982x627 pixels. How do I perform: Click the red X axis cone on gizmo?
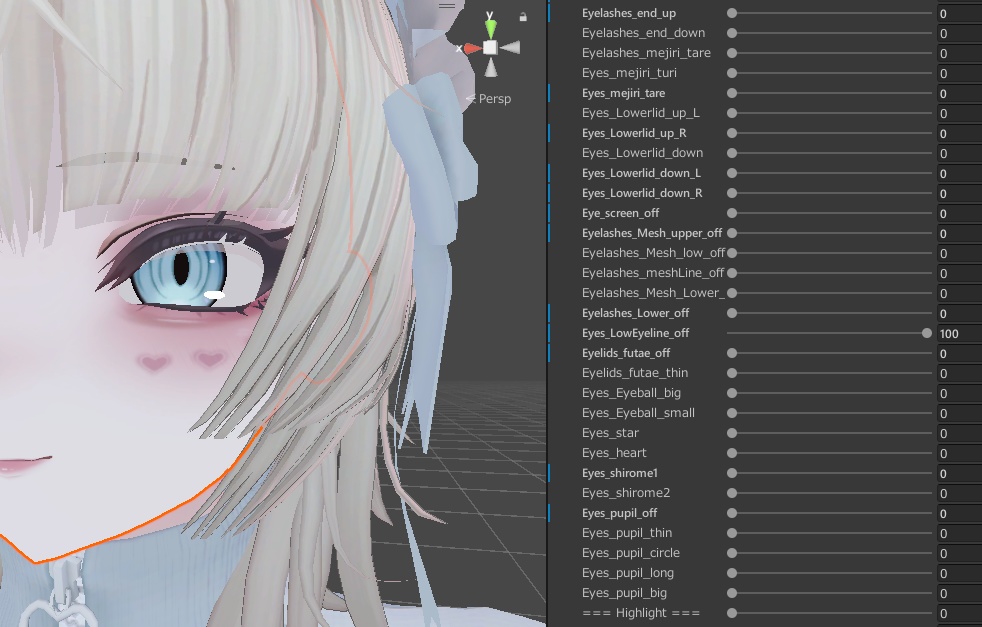point(473,48)
